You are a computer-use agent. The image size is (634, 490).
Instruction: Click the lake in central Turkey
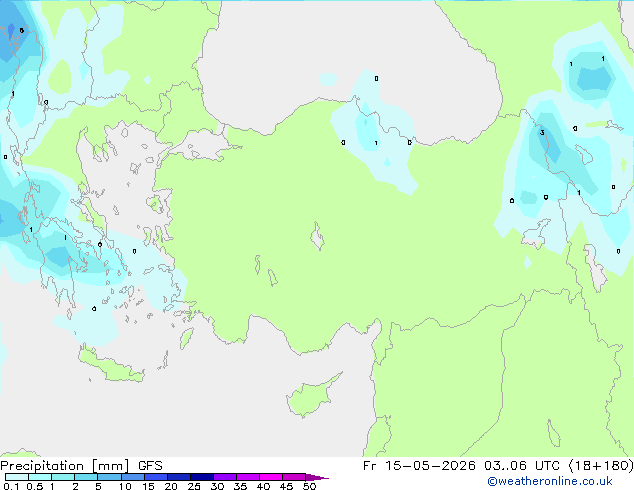(x=317, y=236)
